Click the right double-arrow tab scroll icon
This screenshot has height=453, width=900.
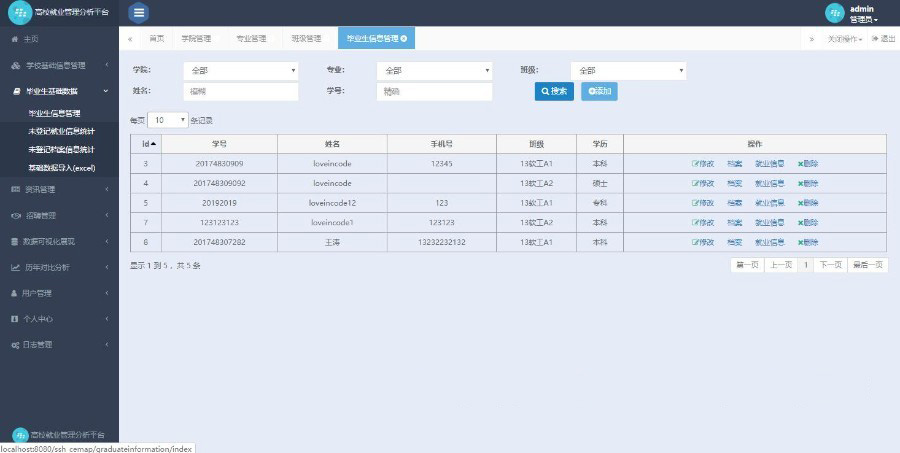811,39
